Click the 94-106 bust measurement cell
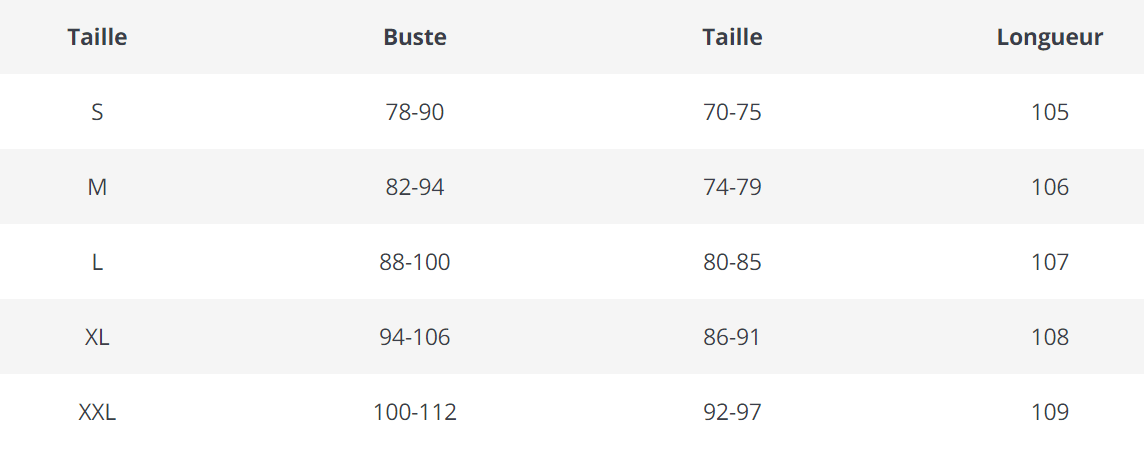The width and height of the screenshot is (1144, 451). (415, 337)
